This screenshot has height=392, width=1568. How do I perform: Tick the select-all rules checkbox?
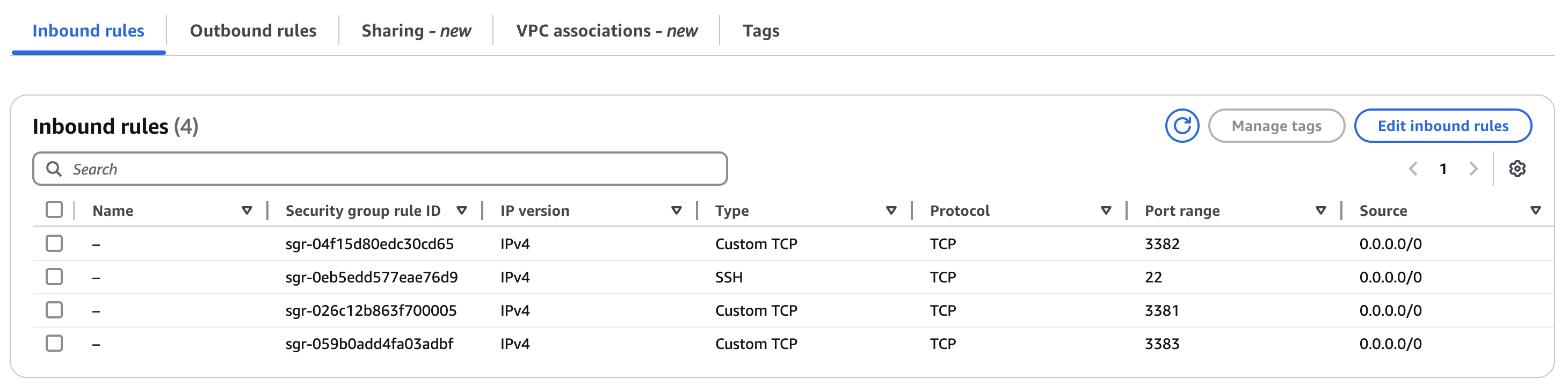(54, 210)
